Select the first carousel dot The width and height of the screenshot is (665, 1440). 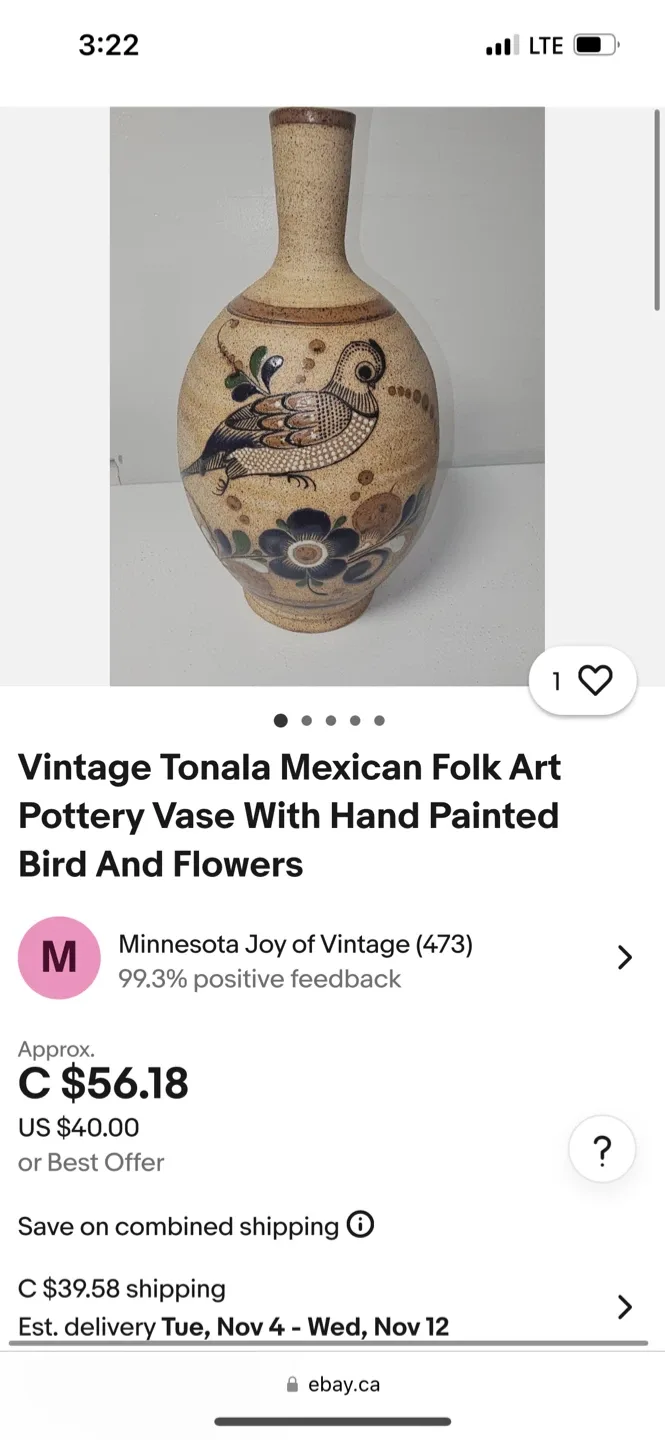282,719
